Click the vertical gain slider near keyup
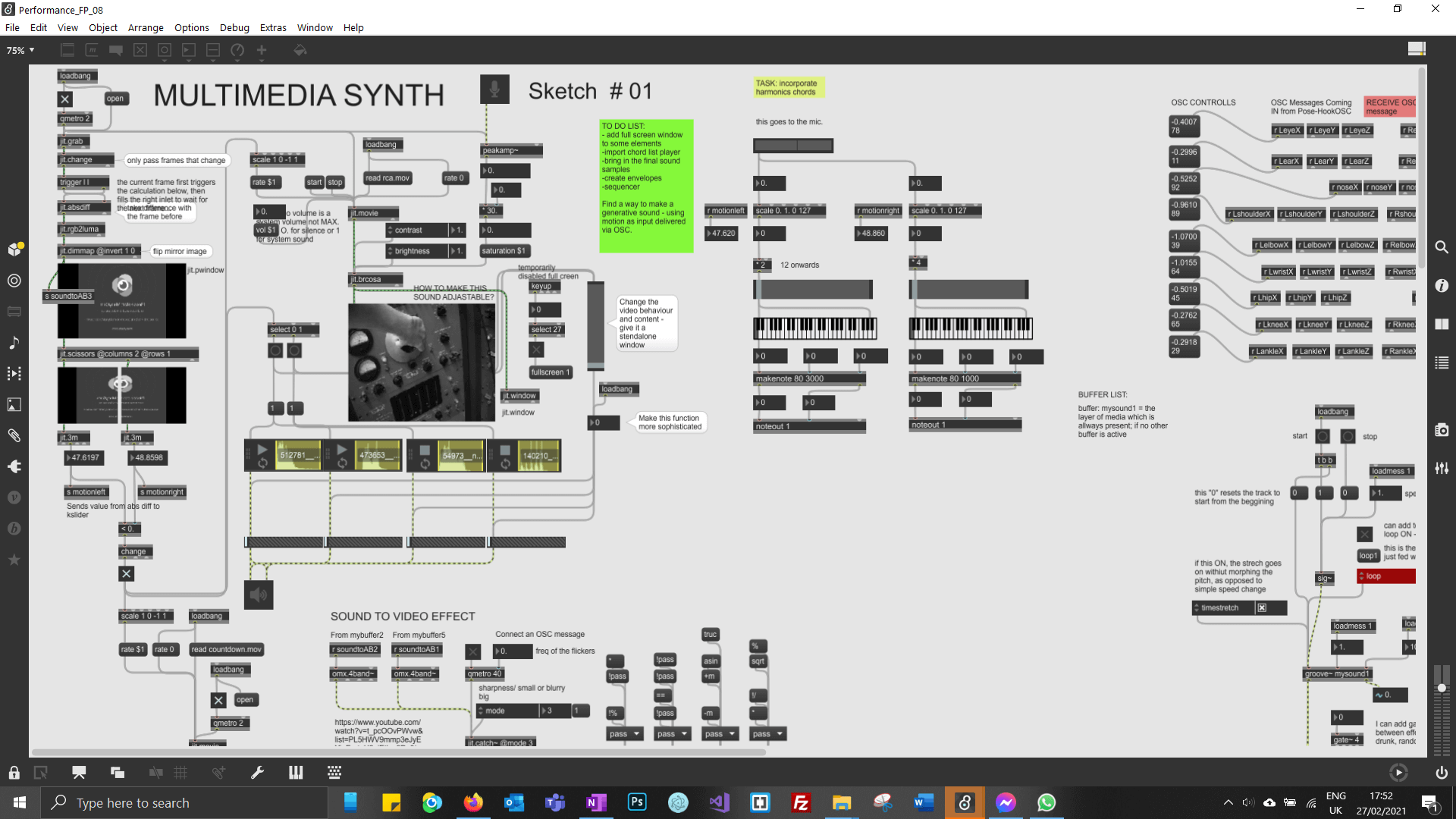 click(596, 326)
